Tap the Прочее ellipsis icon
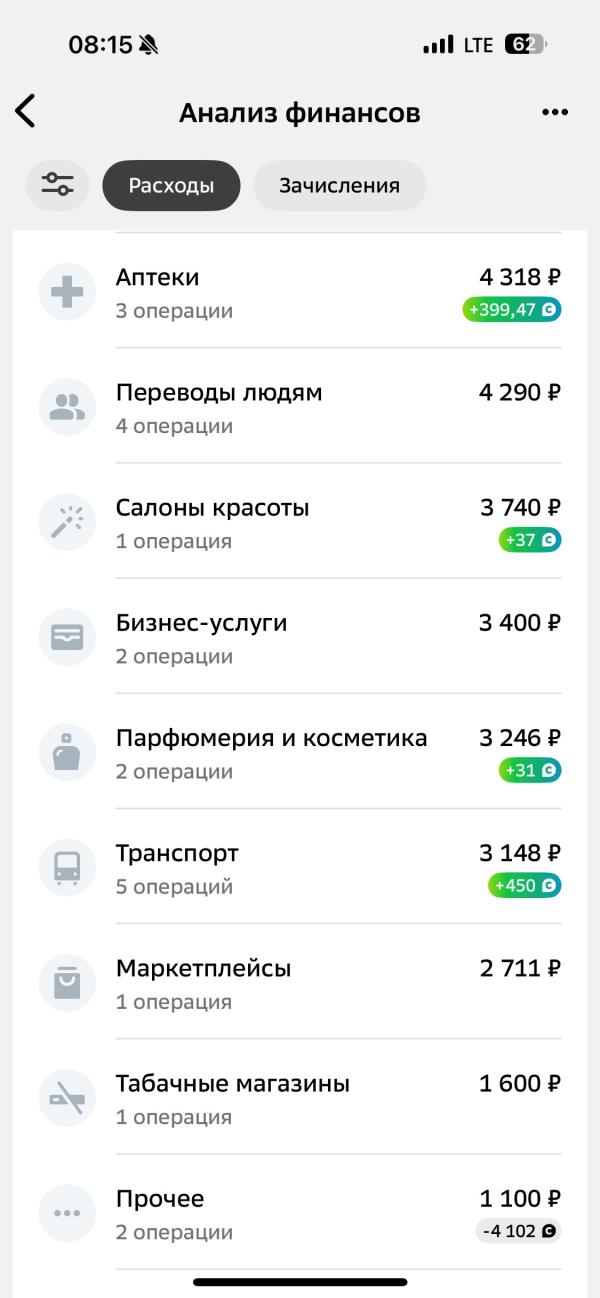This screenshot has width=600, height=1298. [x=67, y=1213]
